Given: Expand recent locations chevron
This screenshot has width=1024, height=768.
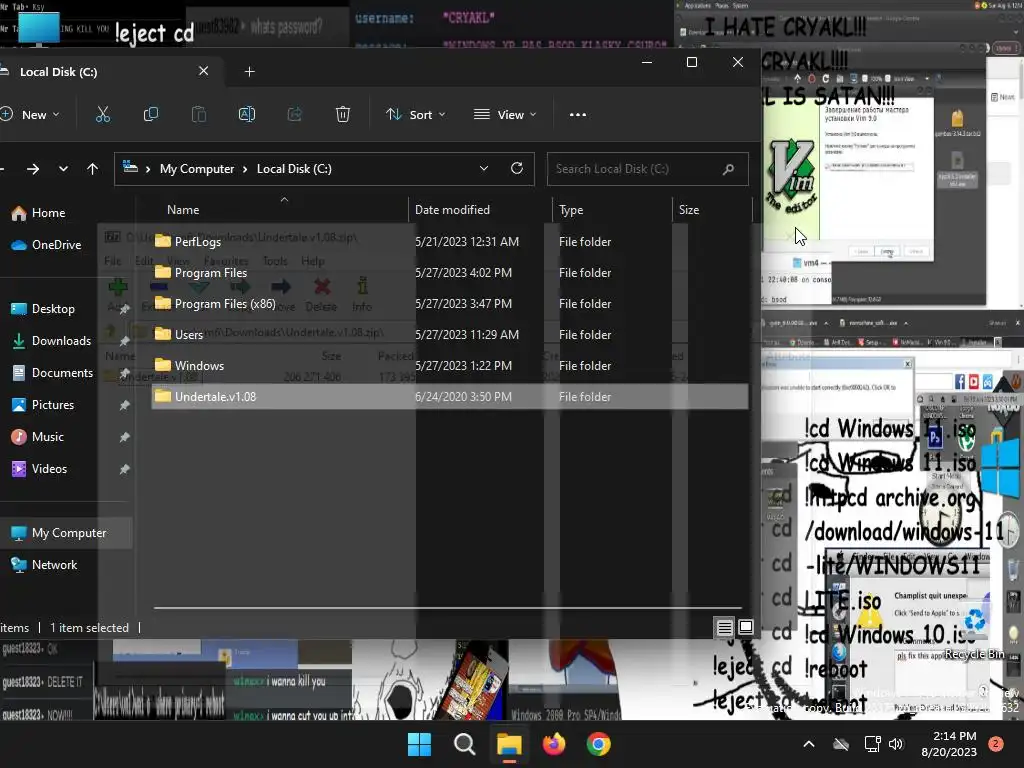Looking at the screenshot, I should (63, 169).
